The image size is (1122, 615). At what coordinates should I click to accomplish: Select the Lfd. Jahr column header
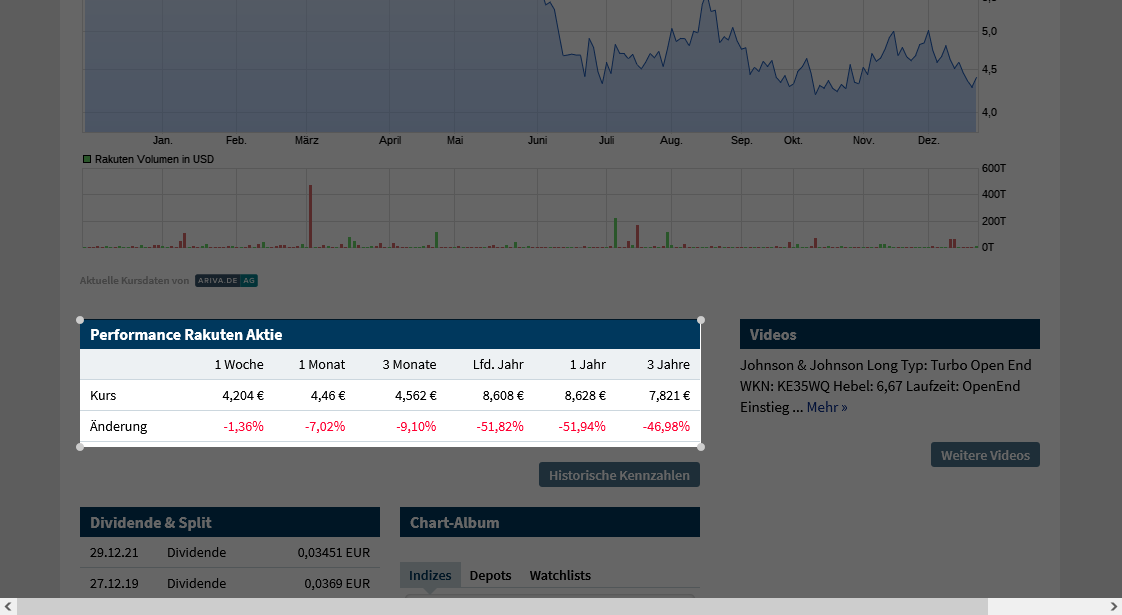498,364
